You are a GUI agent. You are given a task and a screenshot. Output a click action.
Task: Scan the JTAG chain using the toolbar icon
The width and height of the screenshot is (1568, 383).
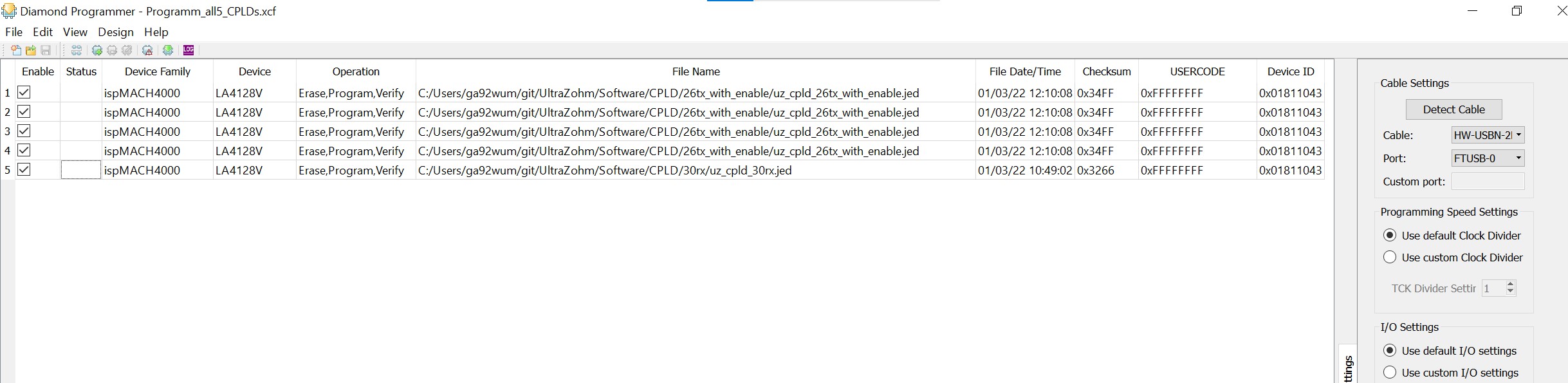coord(77,50)
